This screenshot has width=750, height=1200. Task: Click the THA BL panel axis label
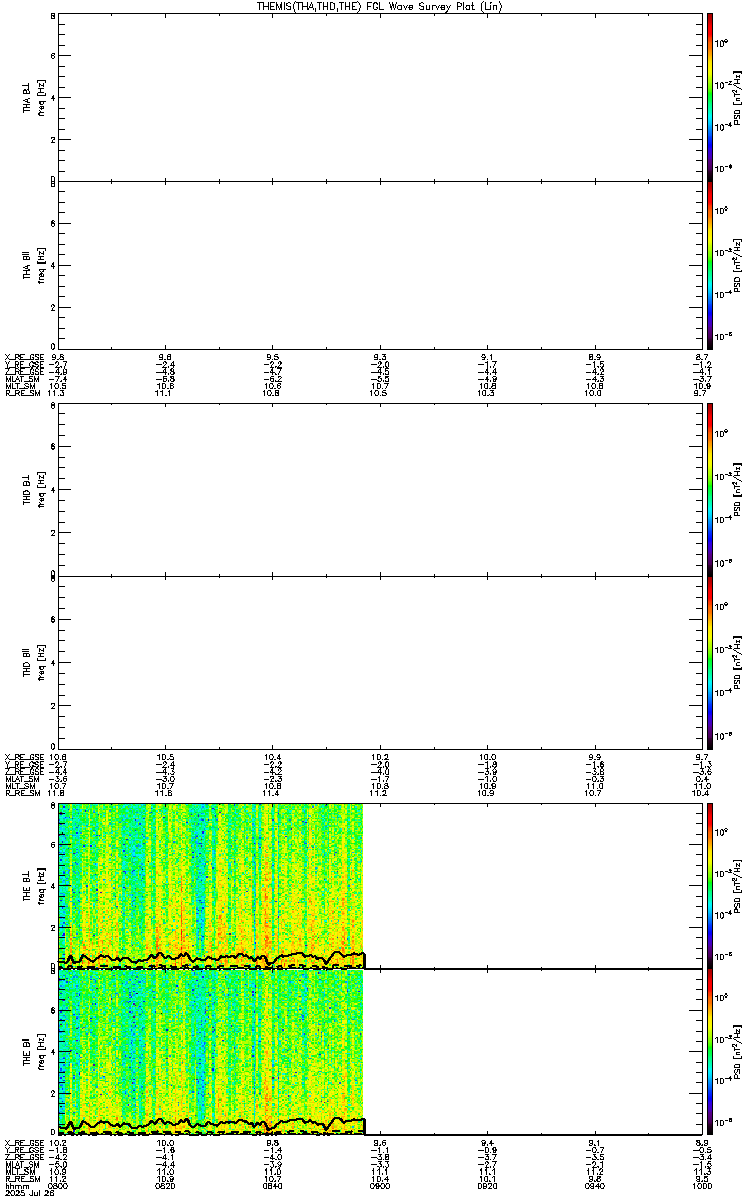click(x=34, y=97)
